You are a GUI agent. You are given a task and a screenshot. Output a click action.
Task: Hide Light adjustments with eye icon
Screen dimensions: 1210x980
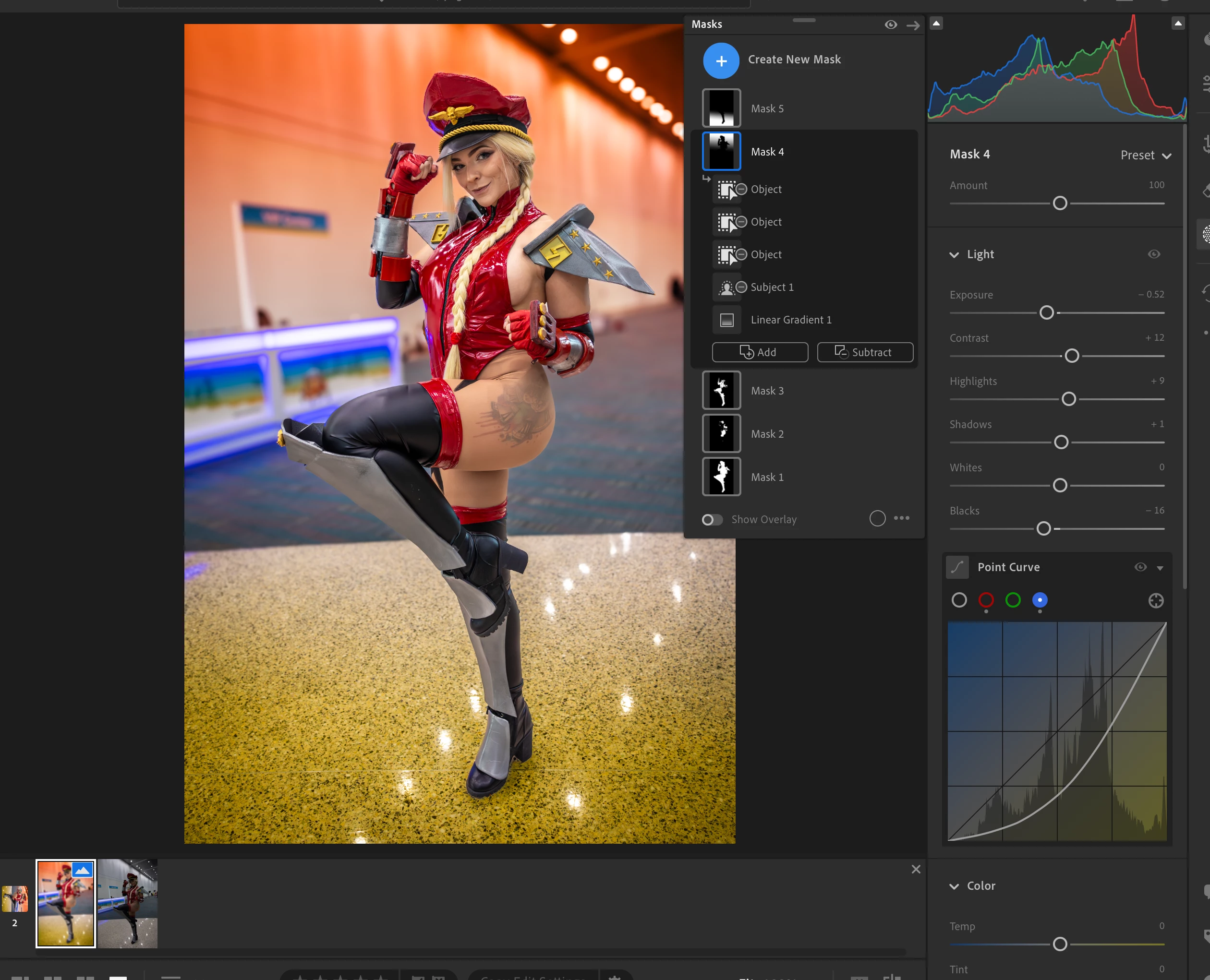tap(1154, 254)
